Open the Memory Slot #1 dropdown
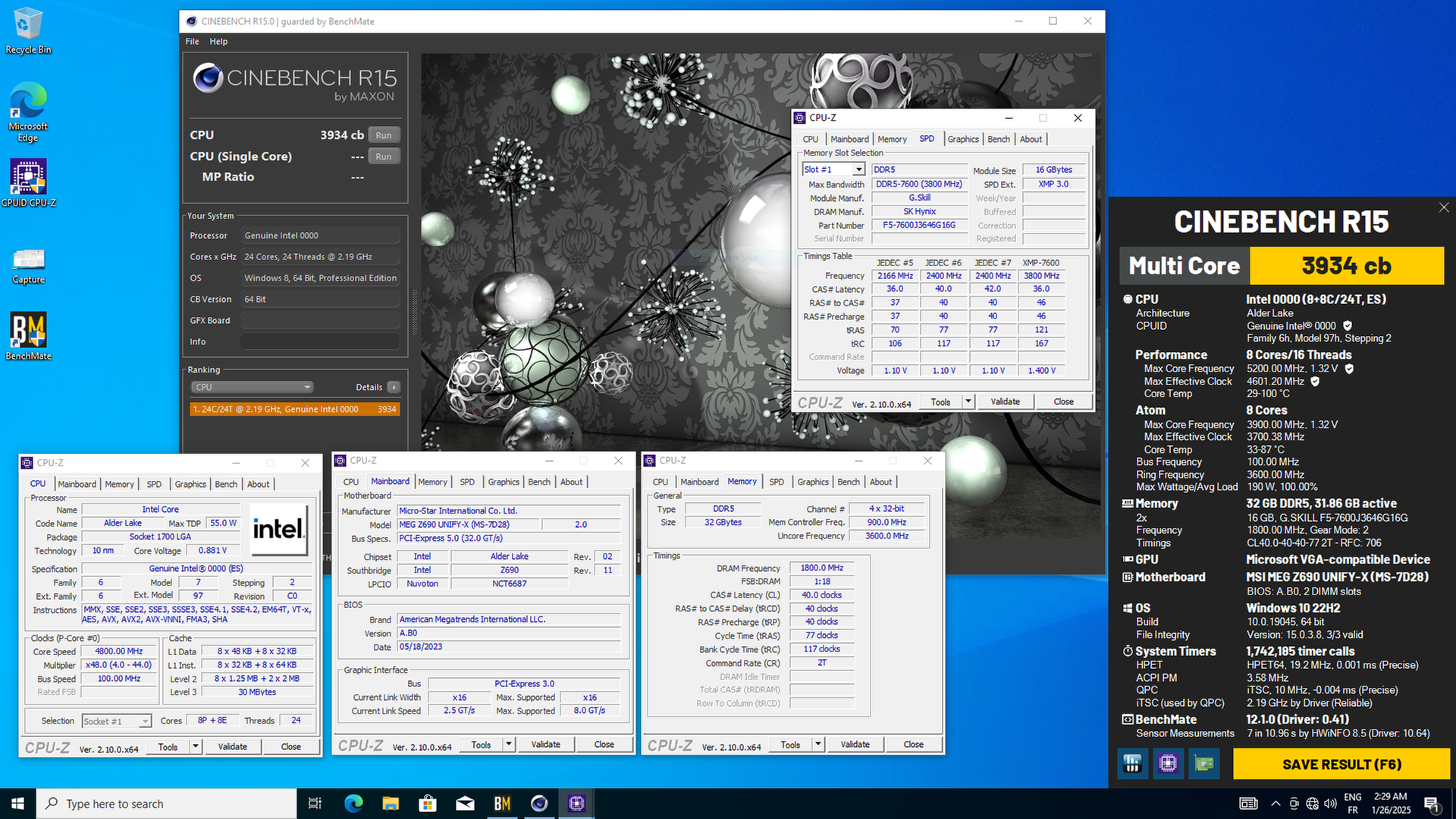The height and width of the screenshot is (819, 1456). click(858, 170)
